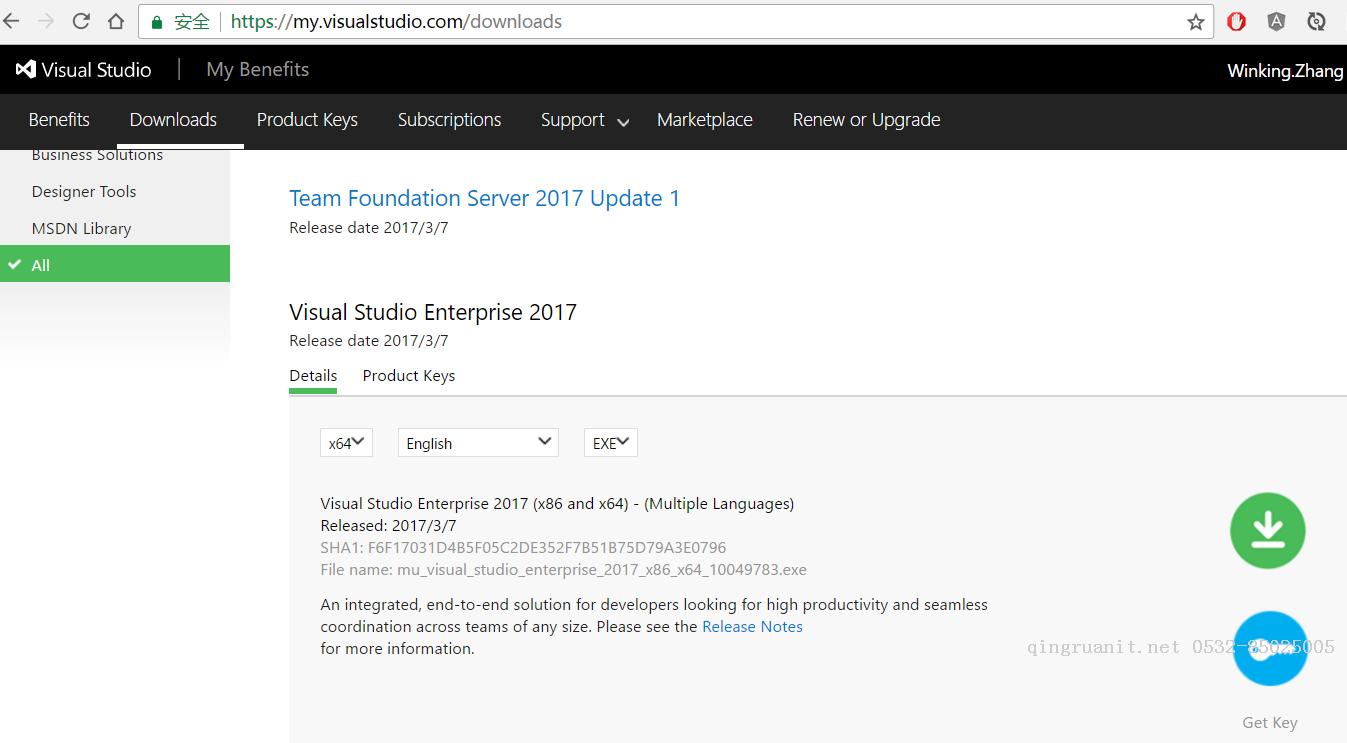This screenshot has height=743, width=1347.
Task: Open Winking.Zhang account name
Action: (x=1285, y=70)
